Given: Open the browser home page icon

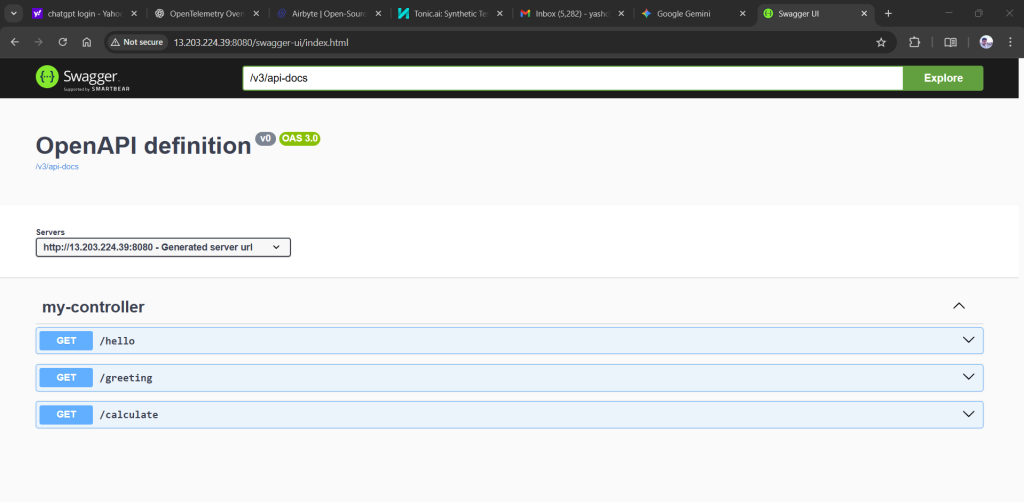Looking at the screenshot, I should pyautogui.click(x=86, y=42).
